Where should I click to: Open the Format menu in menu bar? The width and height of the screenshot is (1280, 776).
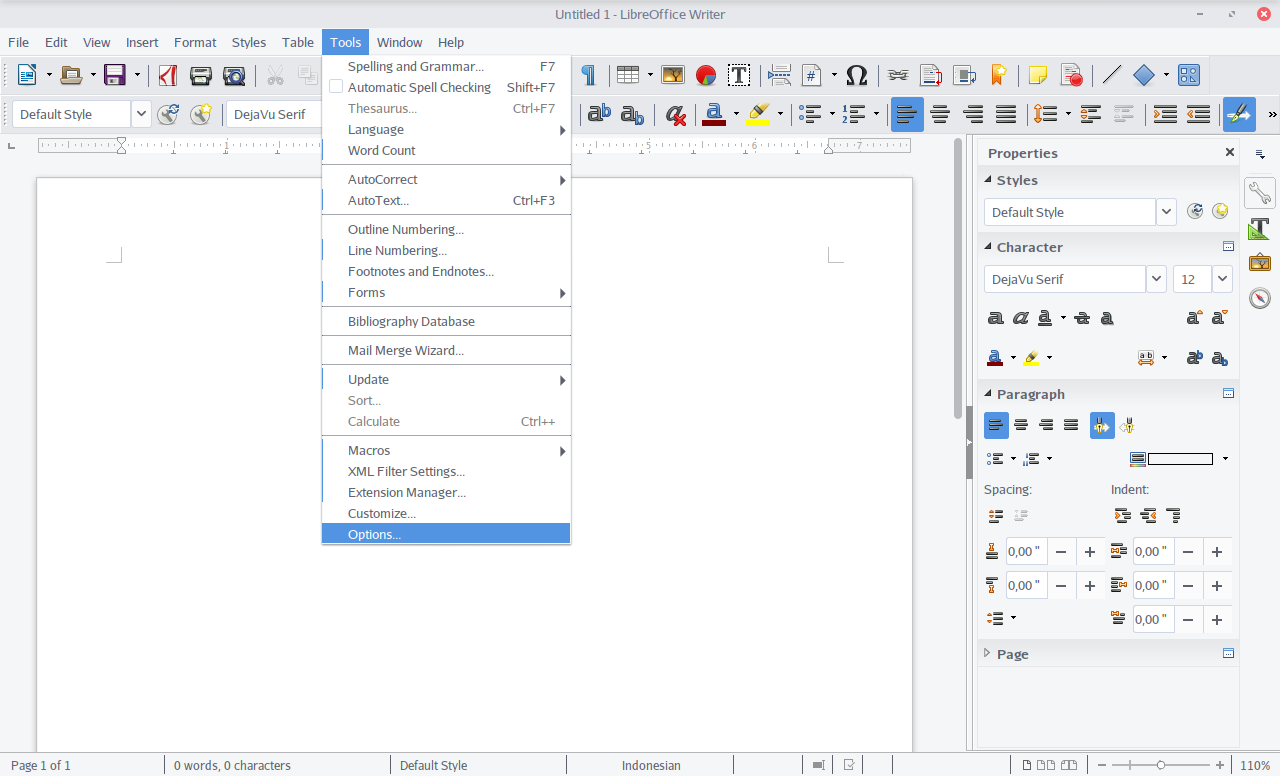pyautogui.click(x=195, y=42)
